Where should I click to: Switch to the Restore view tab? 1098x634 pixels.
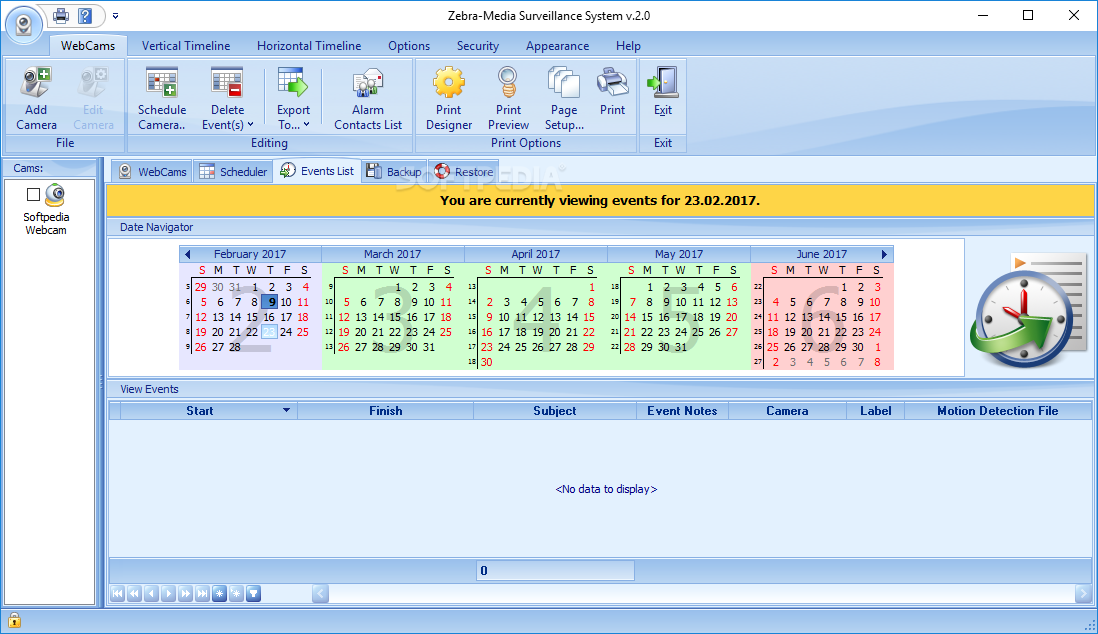pyautogui.click(x=464, y=172)
